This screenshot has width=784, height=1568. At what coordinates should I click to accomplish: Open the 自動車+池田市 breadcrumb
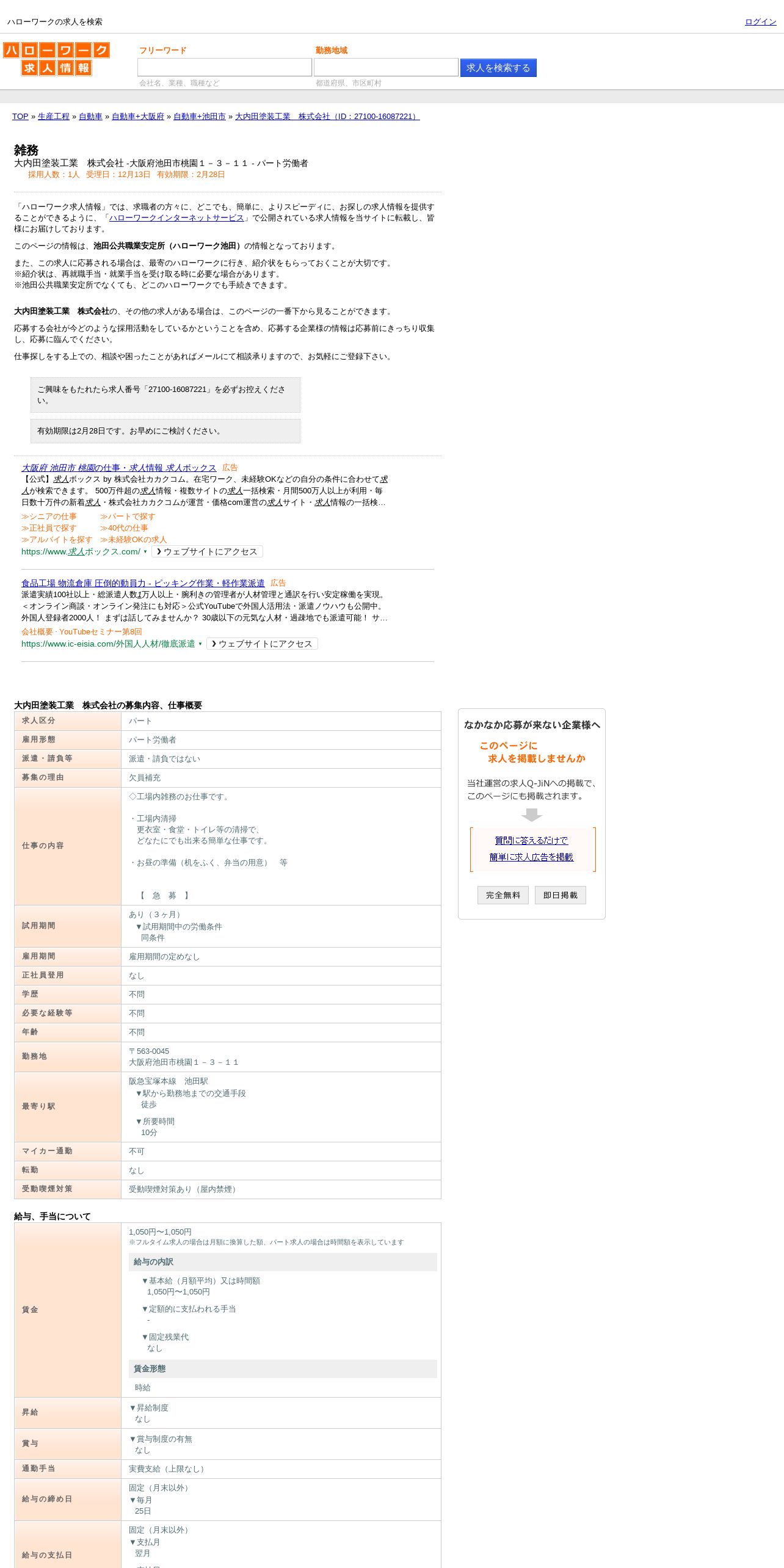coord(200,117)
